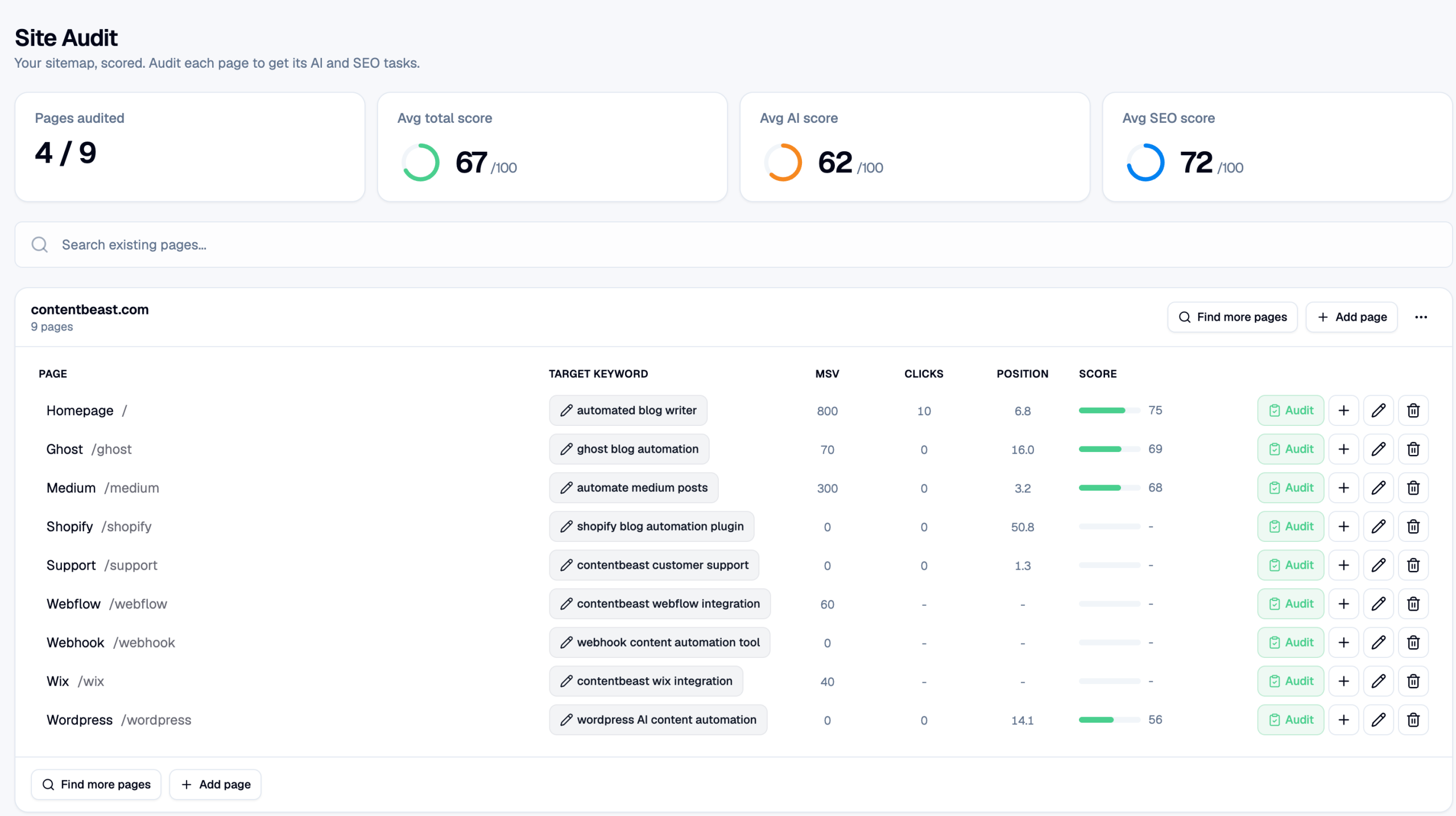Edit keyword contentbeast webflow integration

(x=660, y=604)
